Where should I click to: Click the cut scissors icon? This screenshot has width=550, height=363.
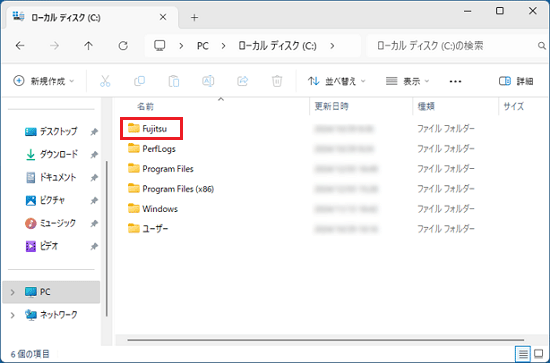pos(105,81)
